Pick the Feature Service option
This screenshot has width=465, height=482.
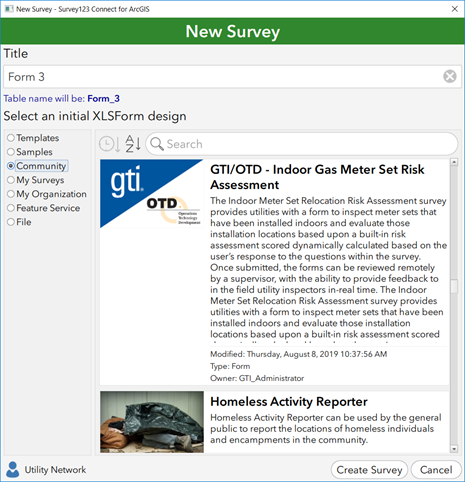coord(43,208)
